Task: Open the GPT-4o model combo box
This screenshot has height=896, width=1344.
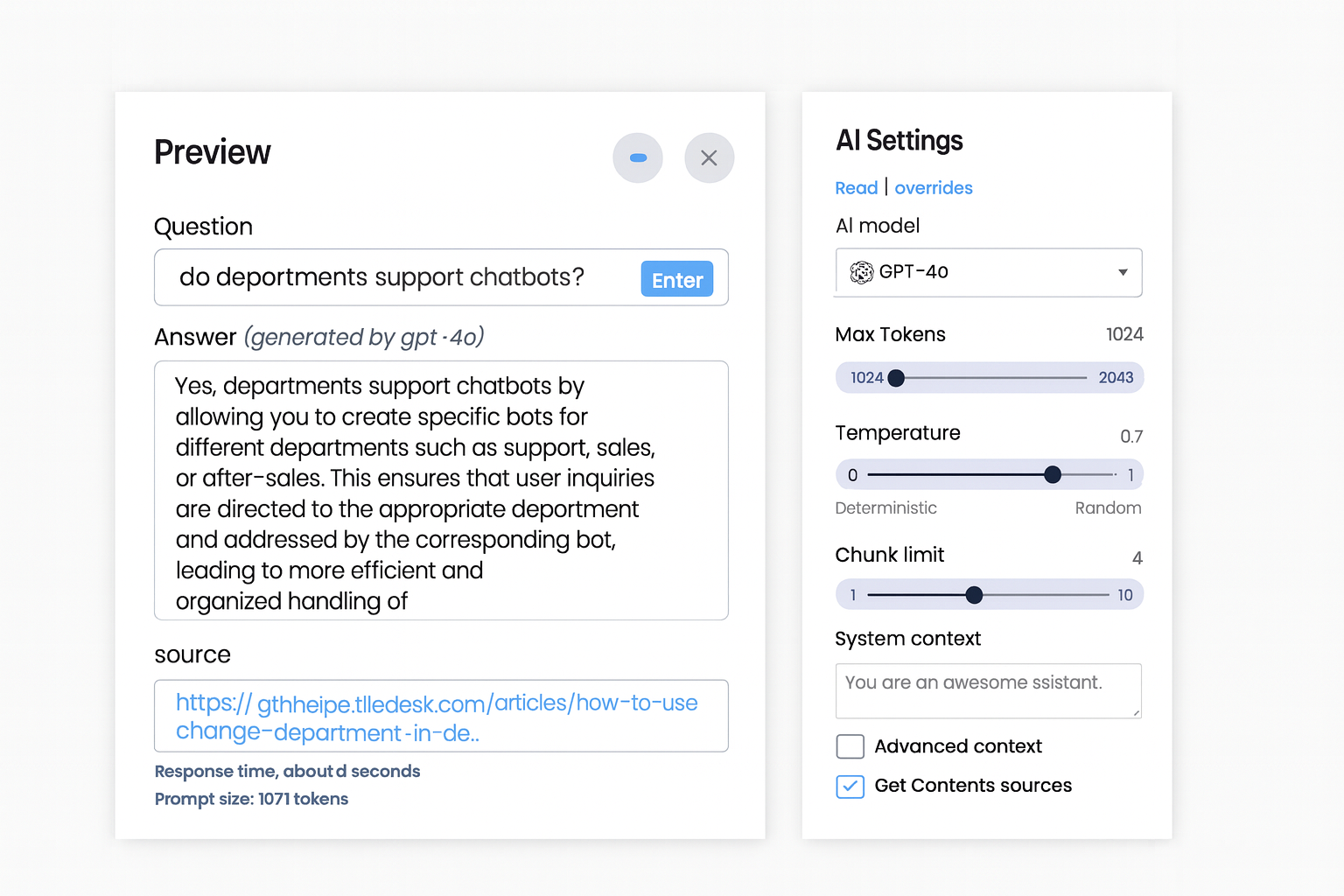Action: click(x=989, y=273)
